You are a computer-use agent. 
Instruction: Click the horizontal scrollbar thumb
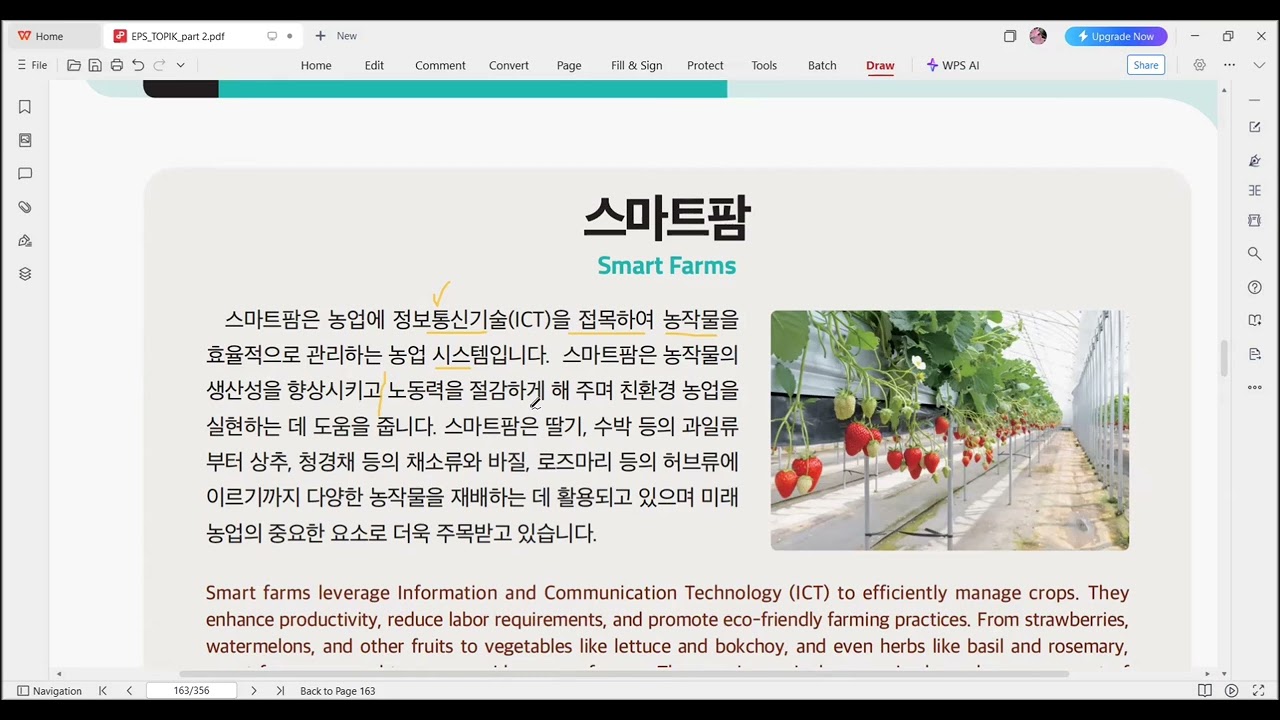pos(624,674)
